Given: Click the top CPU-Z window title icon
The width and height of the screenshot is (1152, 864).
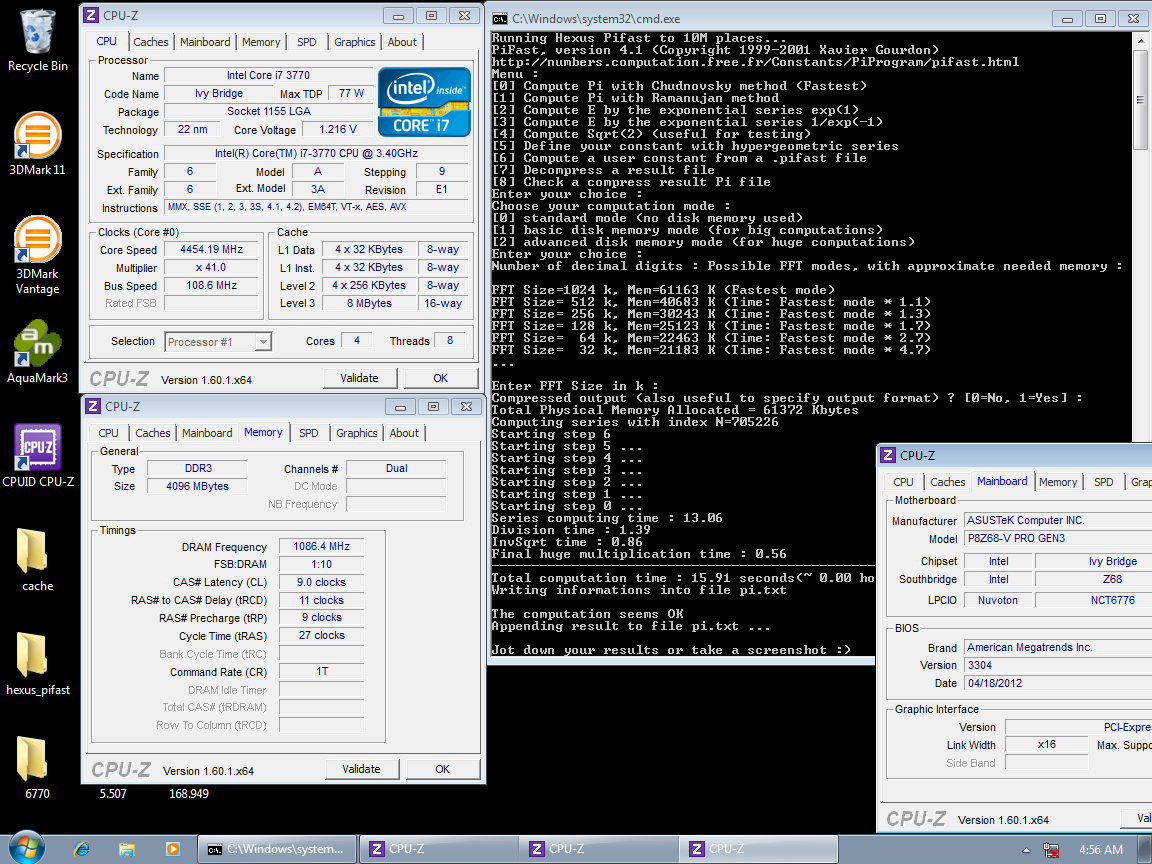Looking at the screenshot, I should (91, 15).
